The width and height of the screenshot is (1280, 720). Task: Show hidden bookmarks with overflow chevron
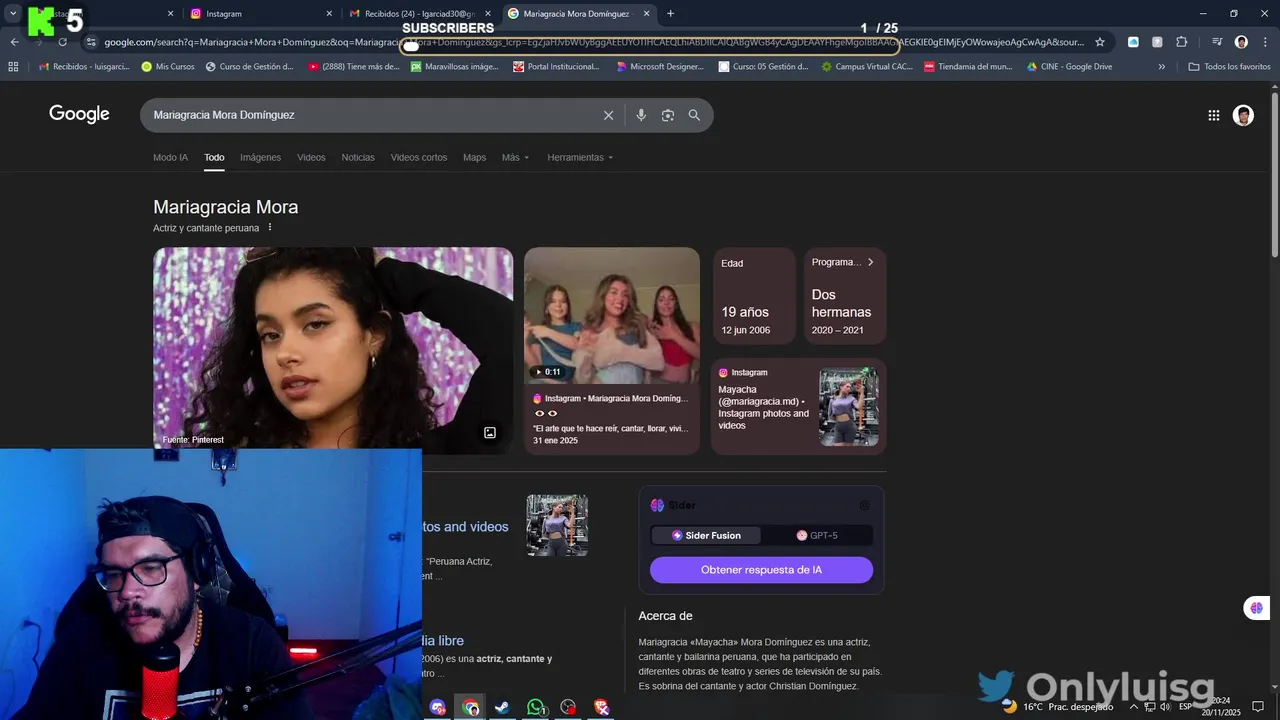pos(1162,67)
